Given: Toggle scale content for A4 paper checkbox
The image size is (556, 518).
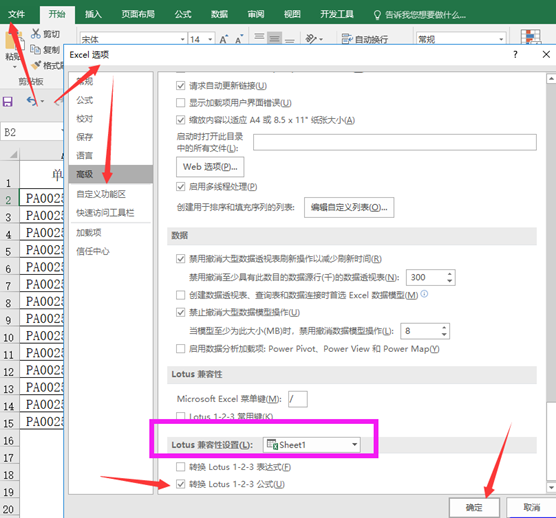Looking at the screenshot, I should coord(180,120).
